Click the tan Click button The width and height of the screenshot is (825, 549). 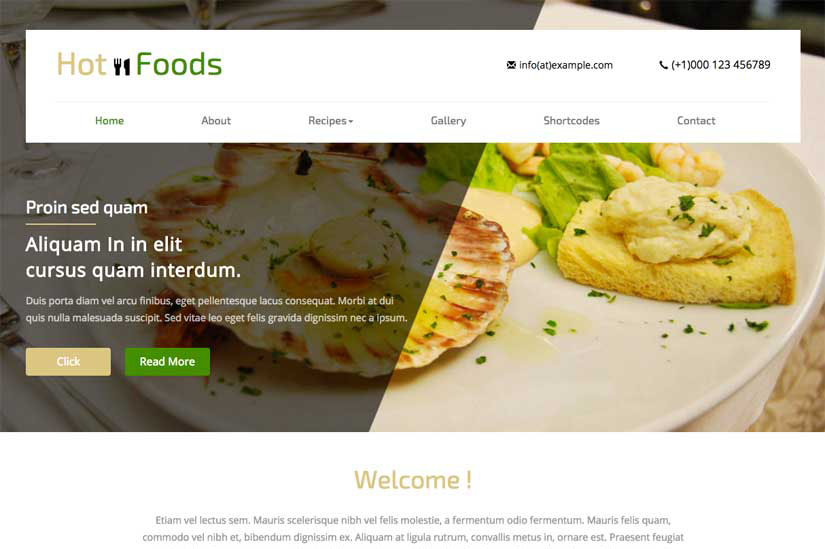(x=68, y=362)
